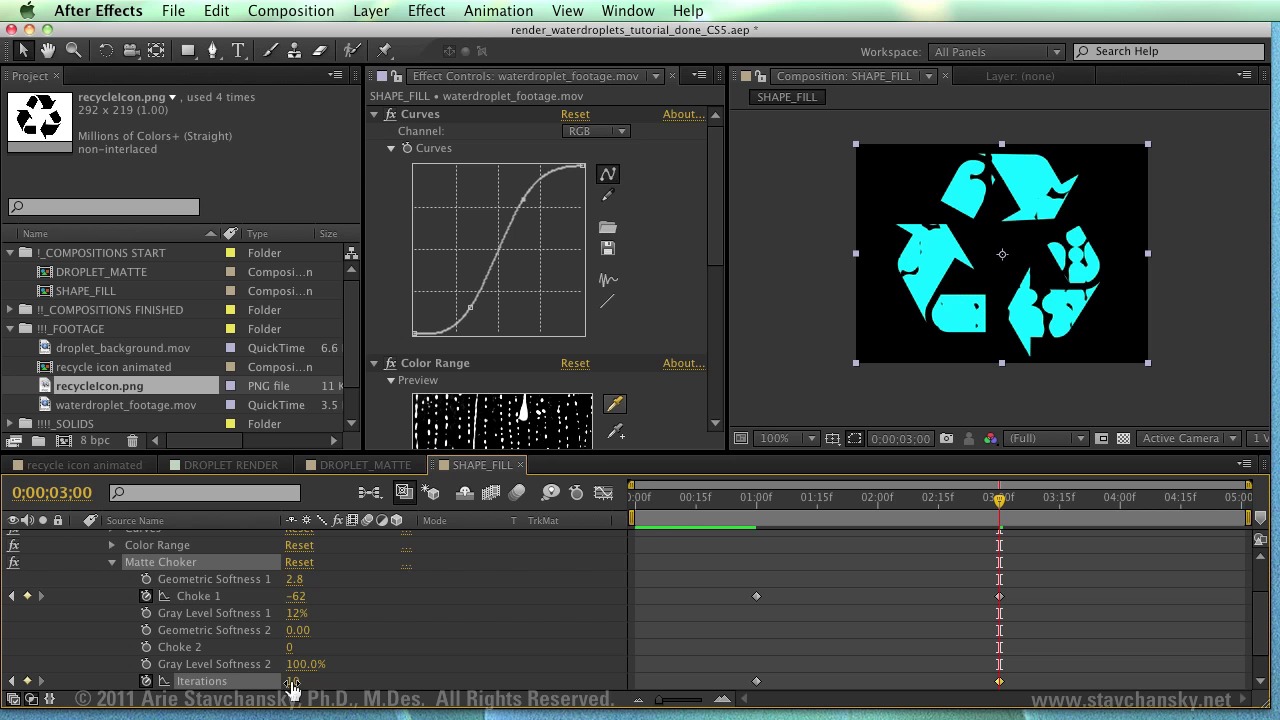Image resolution: width=1280 pixels, height=720 pixels.
Task: Click the Curves pencil draw tool
Action: pos(608,196)
